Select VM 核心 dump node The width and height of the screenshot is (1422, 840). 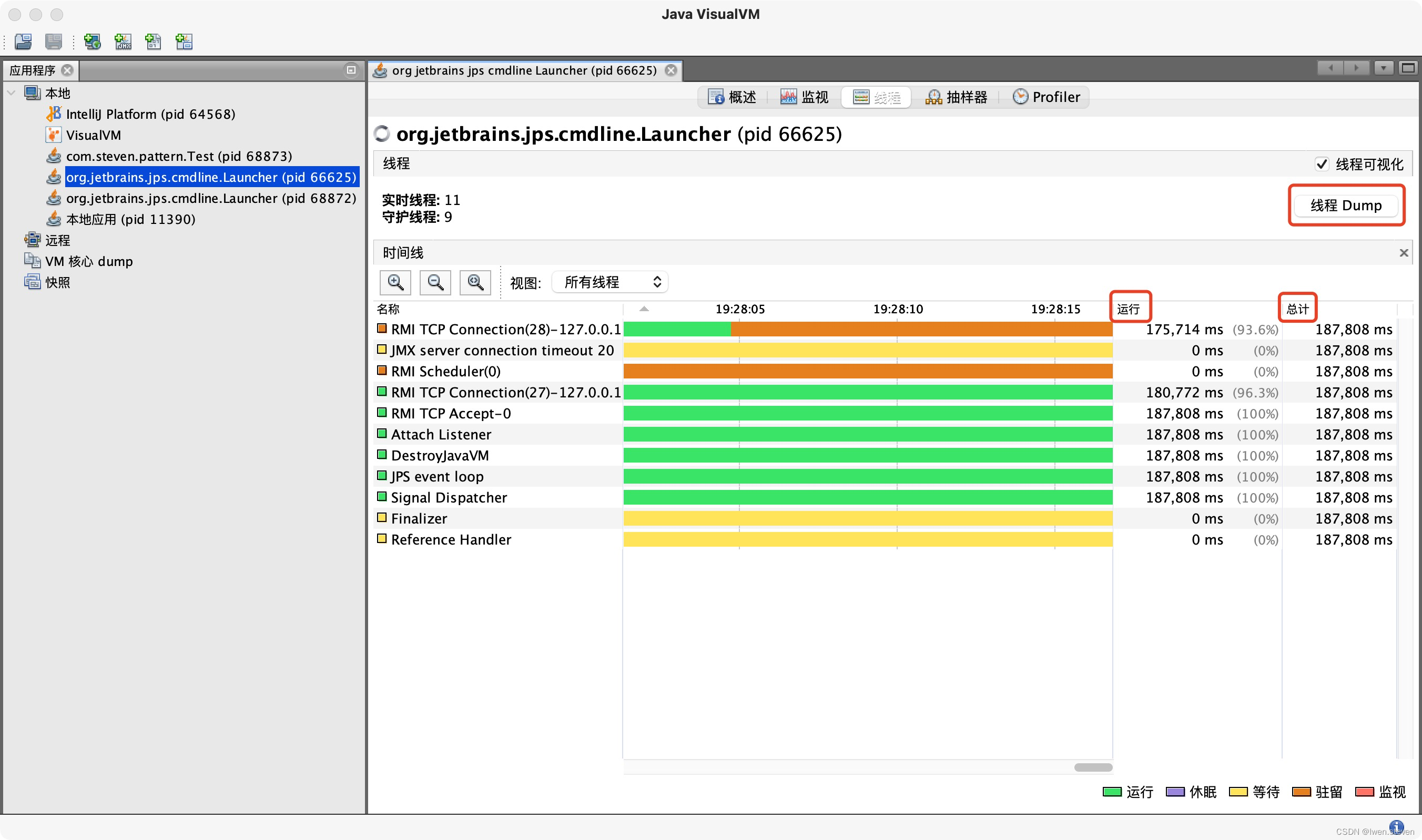point(89,261)
